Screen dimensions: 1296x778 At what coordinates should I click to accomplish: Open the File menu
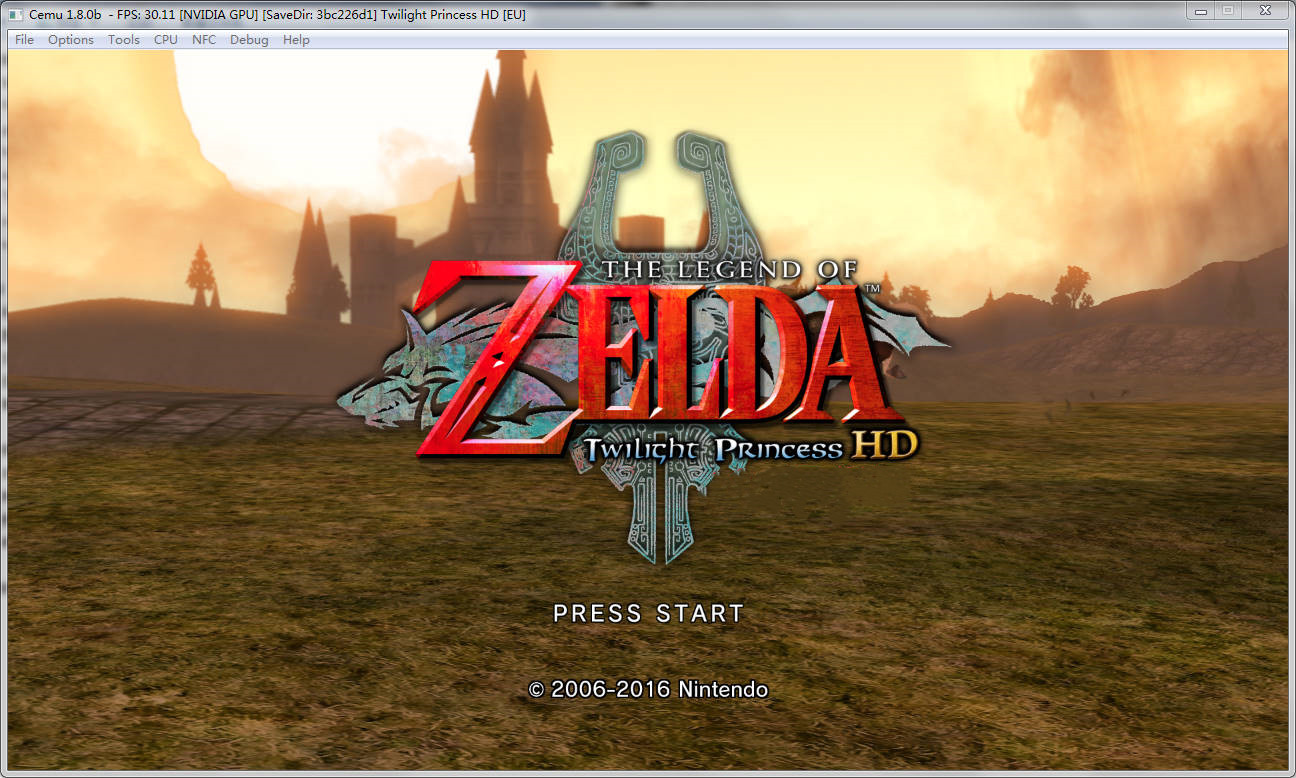[x=24, y=40]
